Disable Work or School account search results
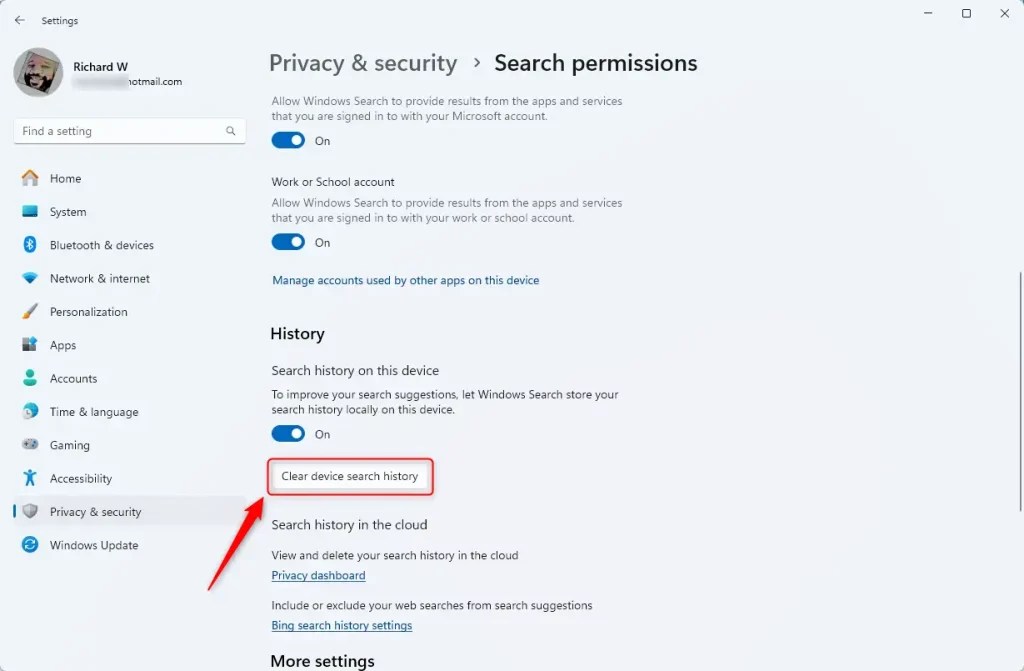The width and height of the screenshot is (1024, 671). click(288, 242)
